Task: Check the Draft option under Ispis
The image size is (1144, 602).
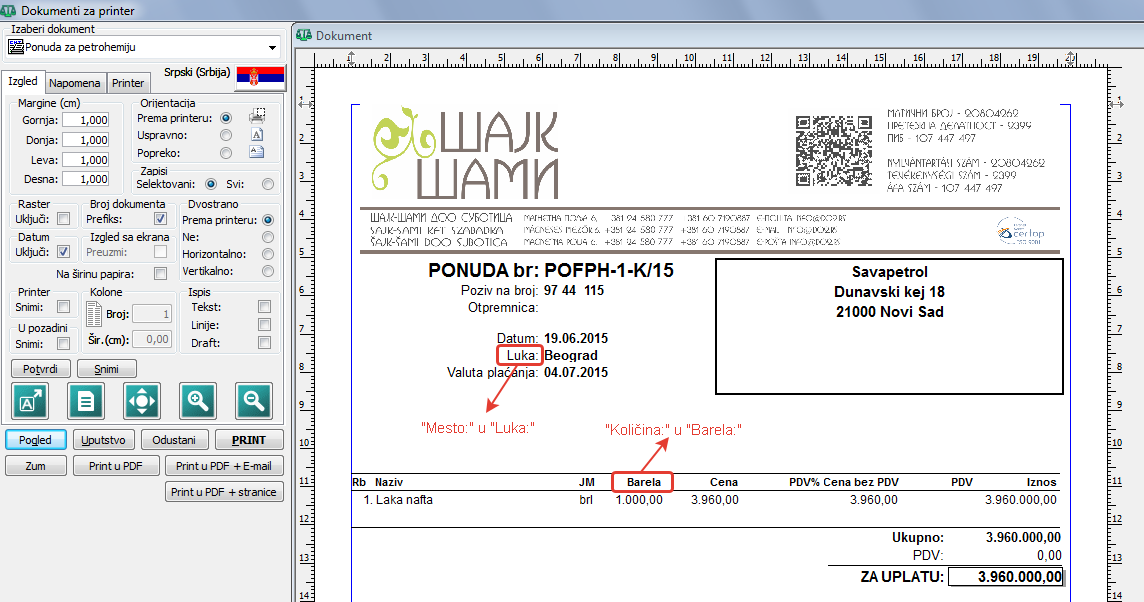Action: pos(264,343)
